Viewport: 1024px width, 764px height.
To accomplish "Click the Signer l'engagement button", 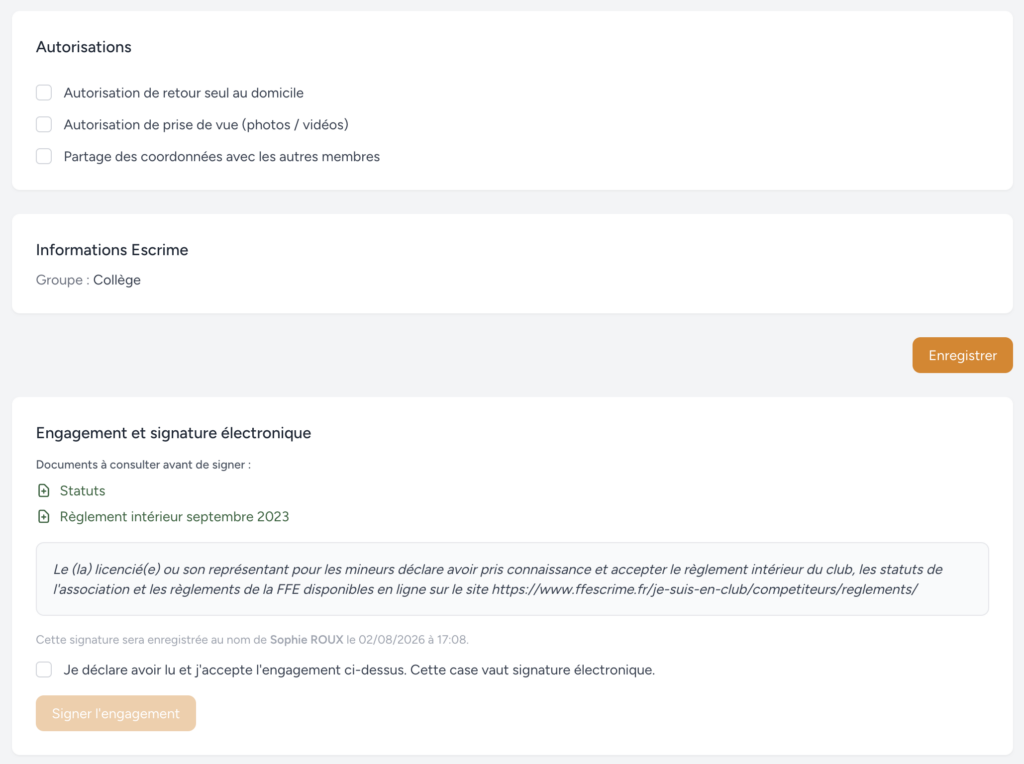I will (x=116, y=713).
